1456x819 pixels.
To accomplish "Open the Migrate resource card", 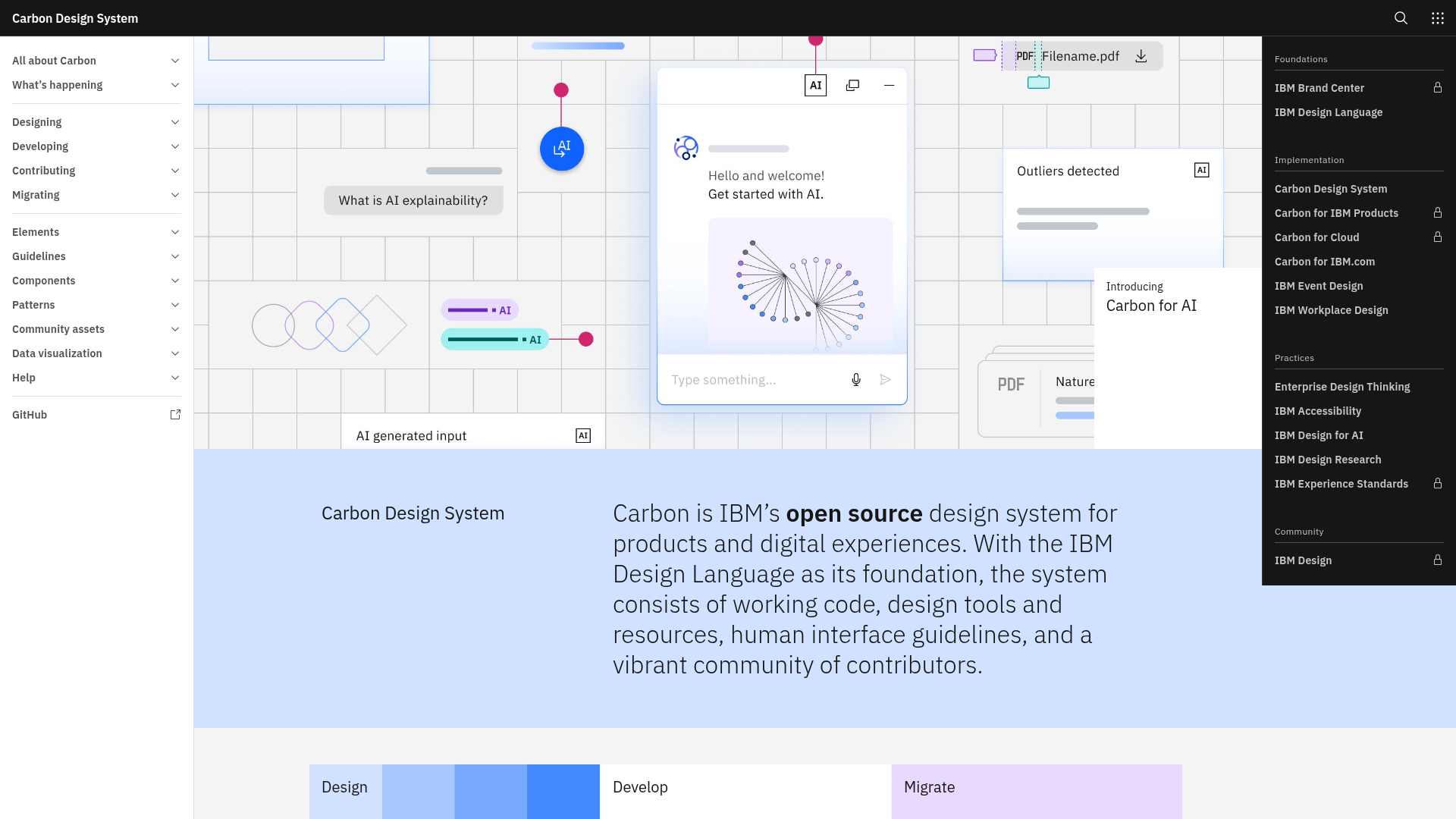I will (1037, 792).
